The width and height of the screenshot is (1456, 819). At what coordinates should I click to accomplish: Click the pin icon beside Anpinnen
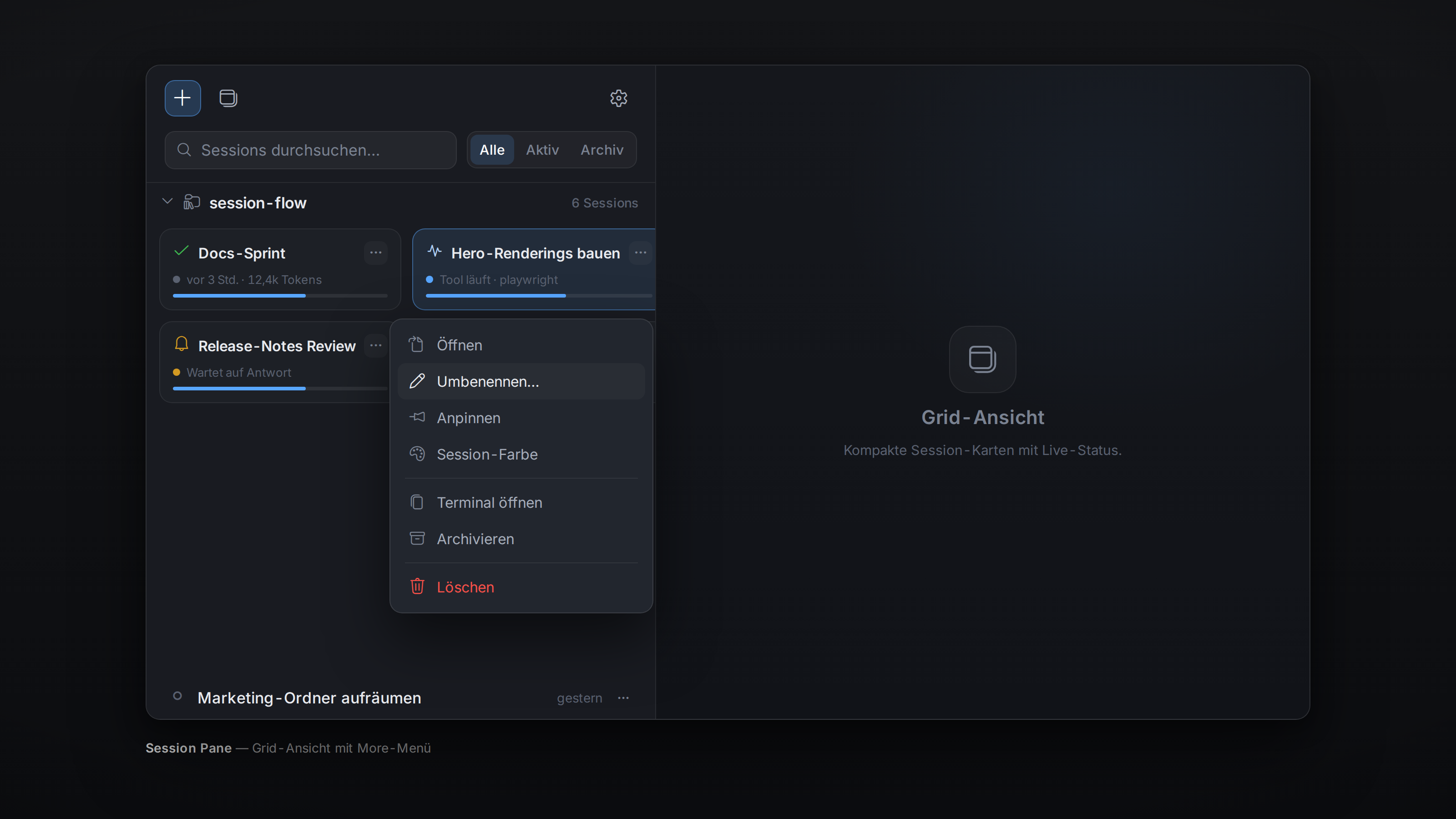[417, 417]
